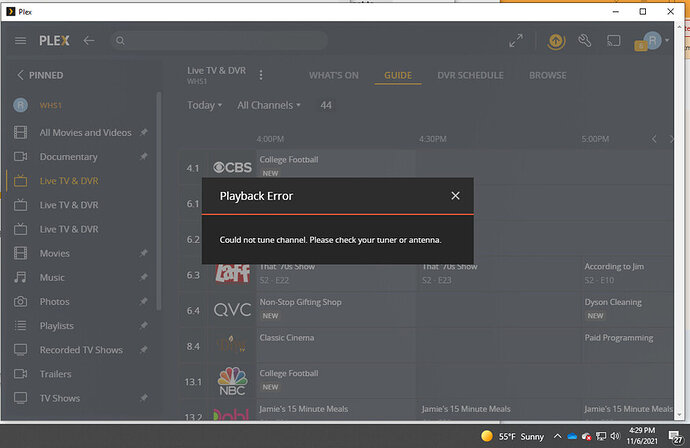Switch to the DVR SCHEDULE tab
Screen dimensions: 690x448
[x=470, y=75]
